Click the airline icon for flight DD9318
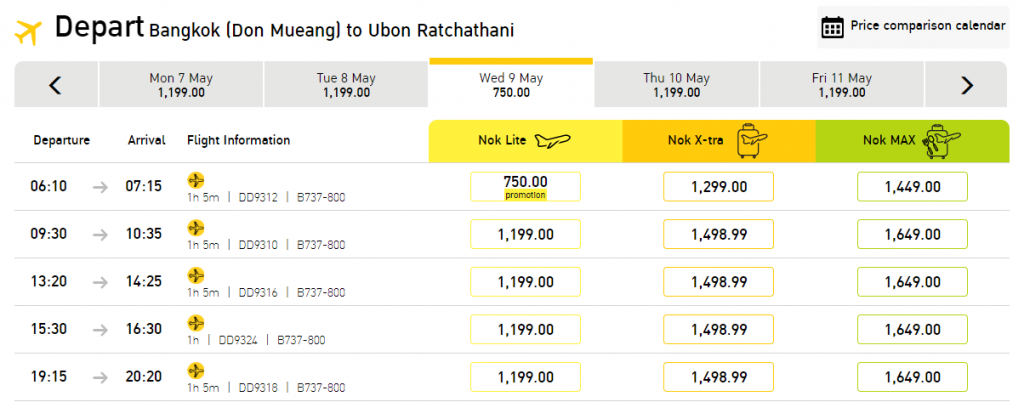The height and width of the screenshot is (419, 1024). pos(195,371)
